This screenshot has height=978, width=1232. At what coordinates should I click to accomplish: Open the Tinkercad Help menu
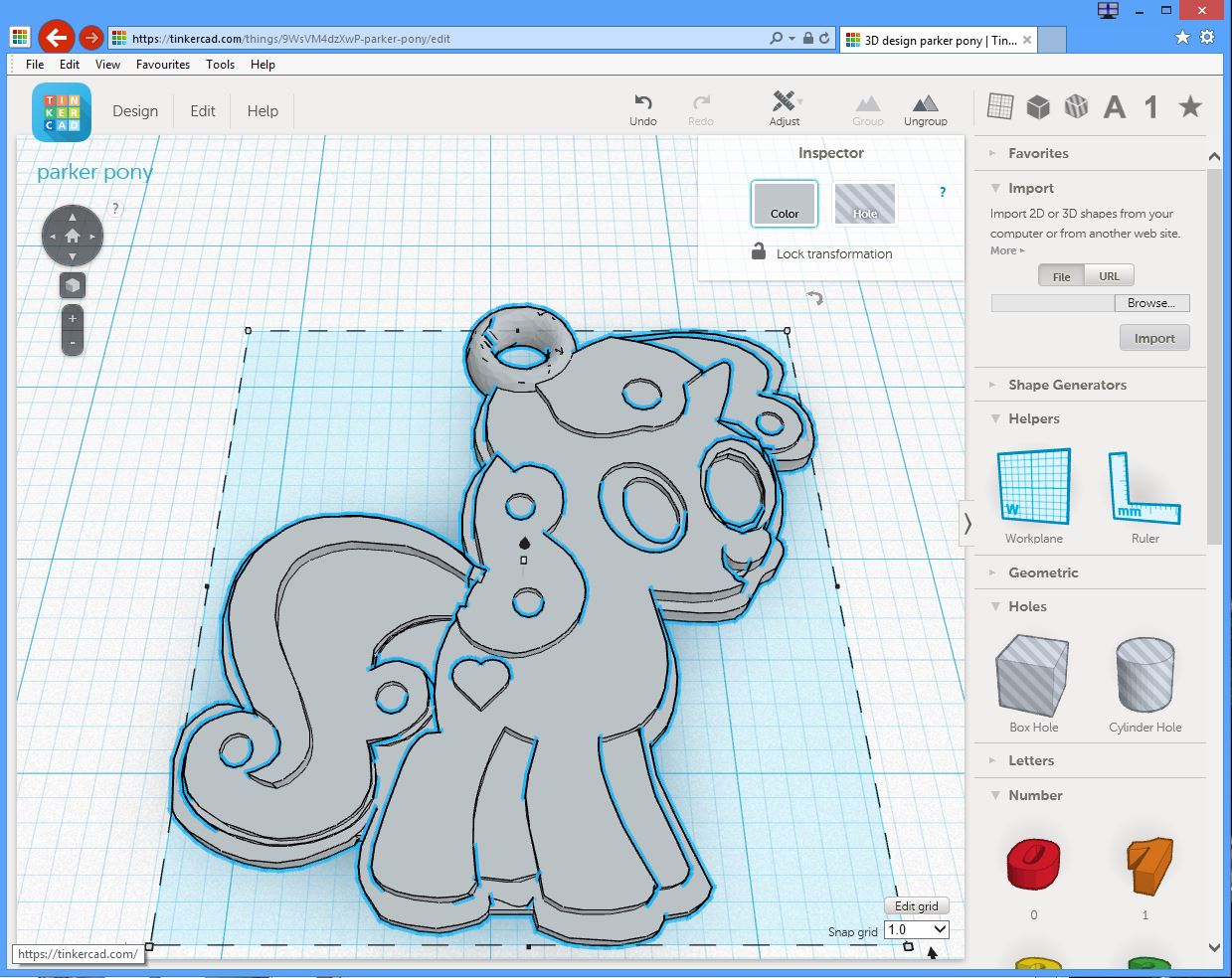[x=263, y=111]
